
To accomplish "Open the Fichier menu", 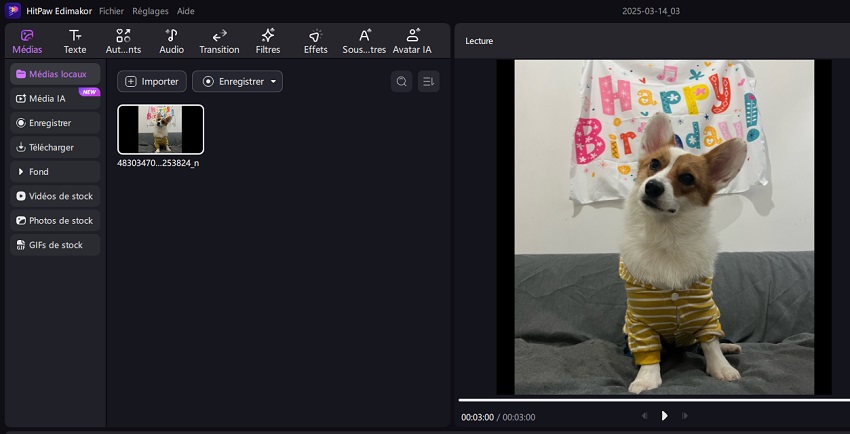I will tap(111, 11).
